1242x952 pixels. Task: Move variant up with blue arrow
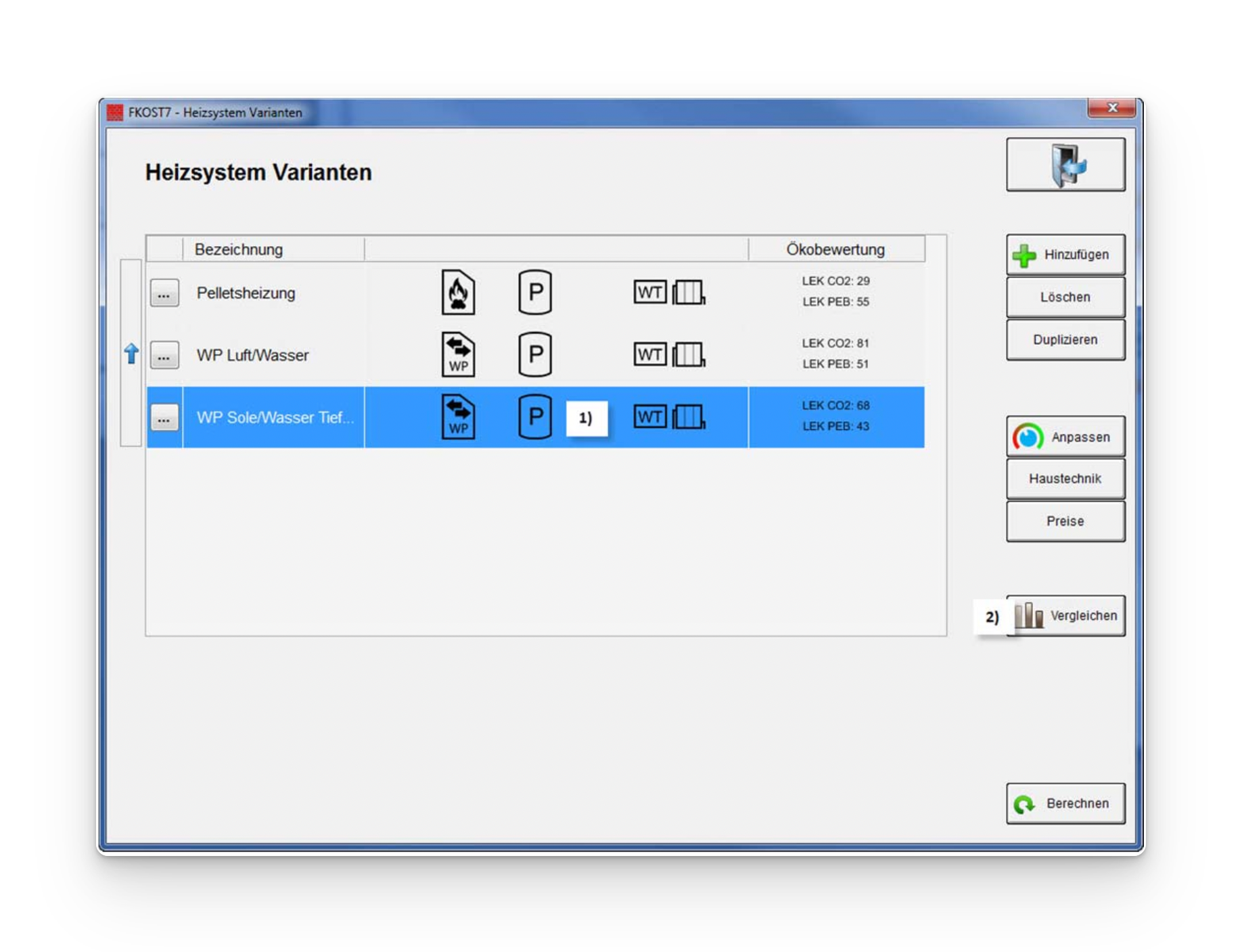click(x=131, y=354)
